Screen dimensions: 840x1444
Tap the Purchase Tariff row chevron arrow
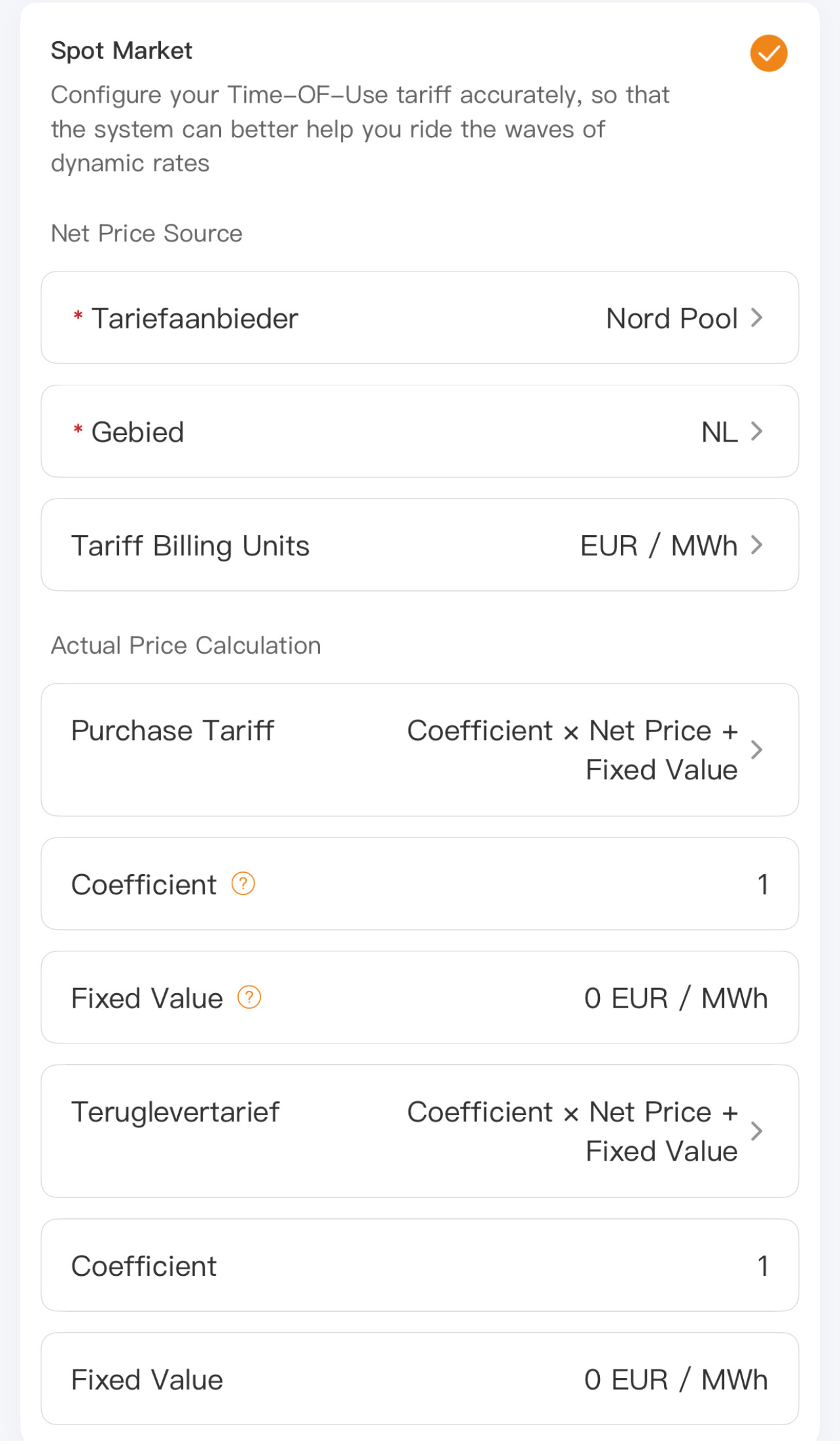click(x=757, y=750)
